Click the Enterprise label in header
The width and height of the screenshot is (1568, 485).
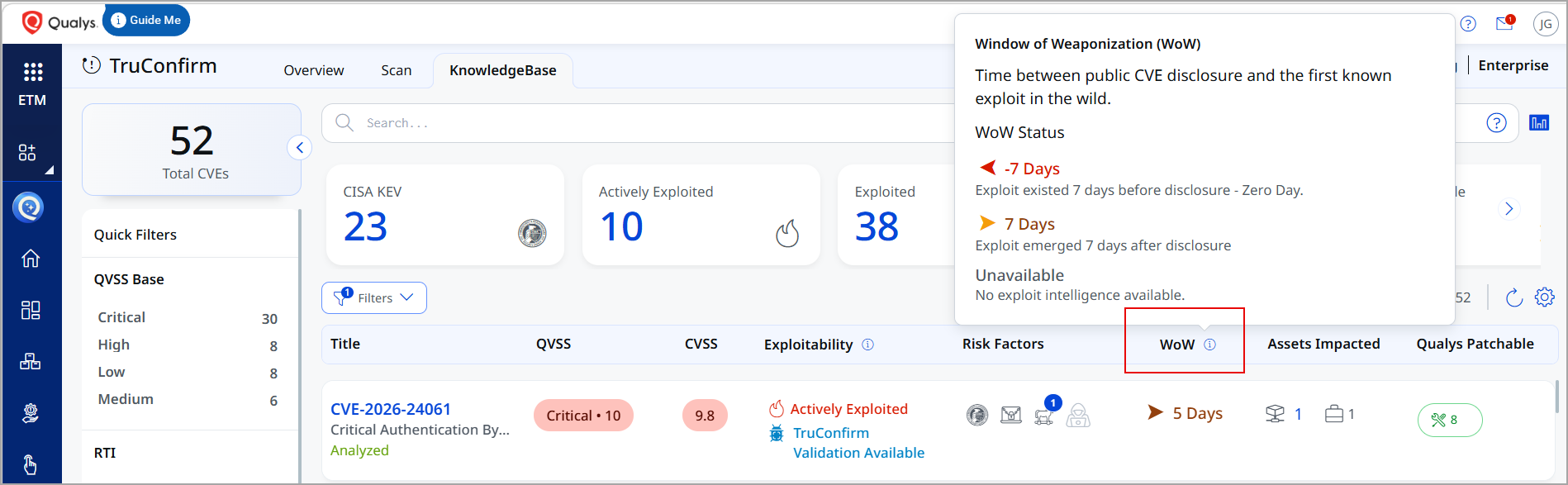click(x=1513, y=65)
